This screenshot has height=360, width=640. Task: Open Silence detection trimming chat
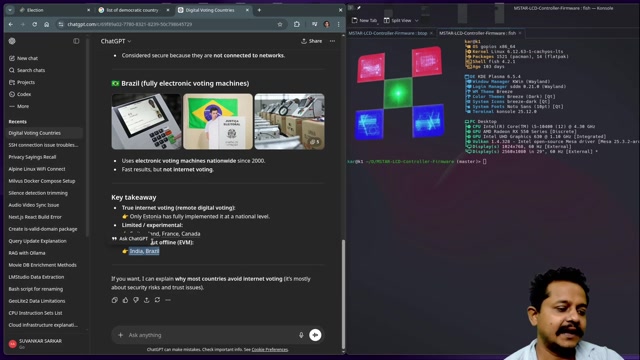click(38, 193)
